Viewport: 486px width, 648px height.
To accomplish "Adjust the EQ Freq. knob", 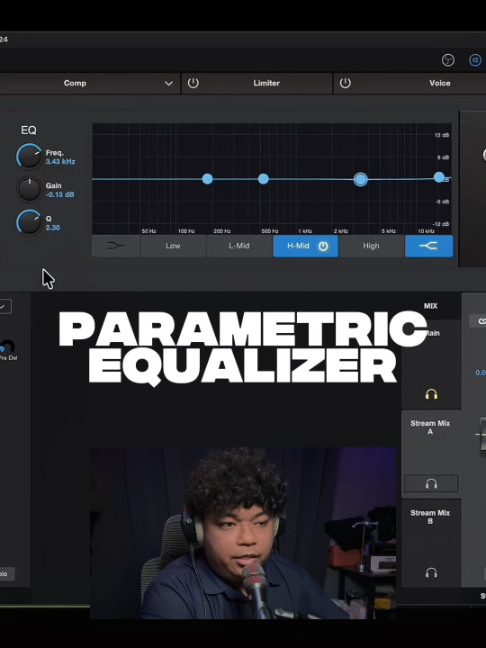I will coord(29,156).
